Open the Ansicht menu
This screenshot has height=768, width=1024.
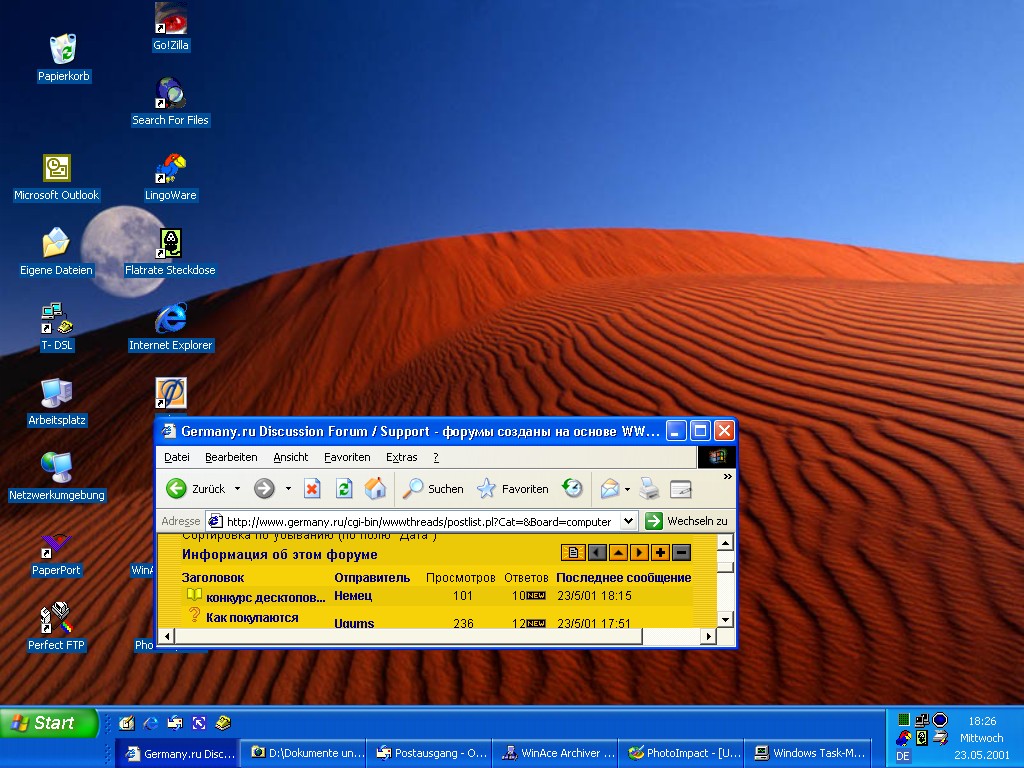(x=291, y=457)
